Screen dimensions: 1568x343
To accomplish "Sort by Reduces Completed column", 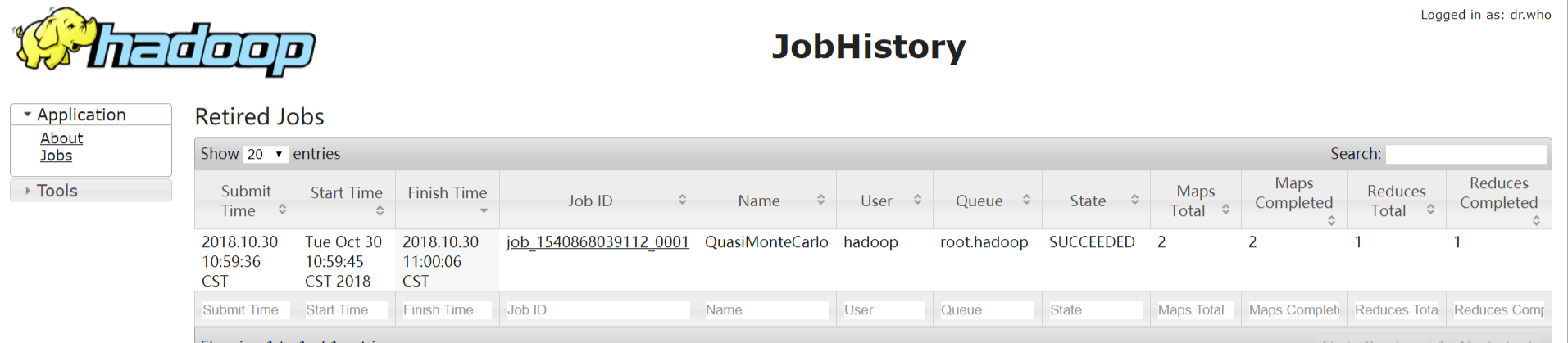I will coord(1498,201).
